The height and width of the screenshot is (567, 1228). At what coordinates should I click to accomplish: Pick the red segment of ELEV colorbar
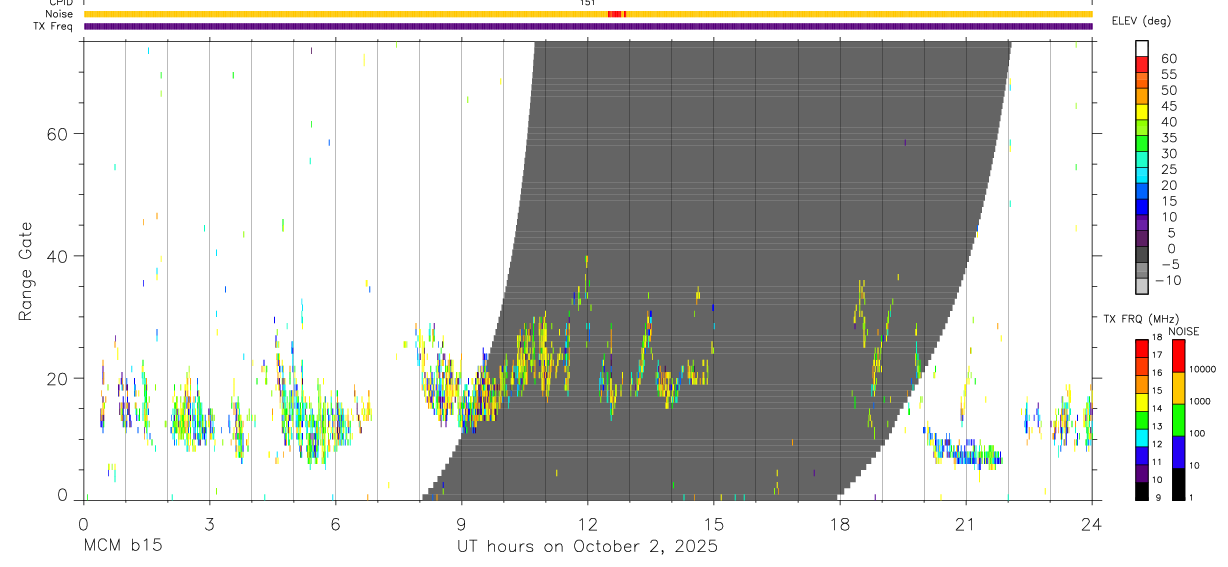click(1142, 65)
